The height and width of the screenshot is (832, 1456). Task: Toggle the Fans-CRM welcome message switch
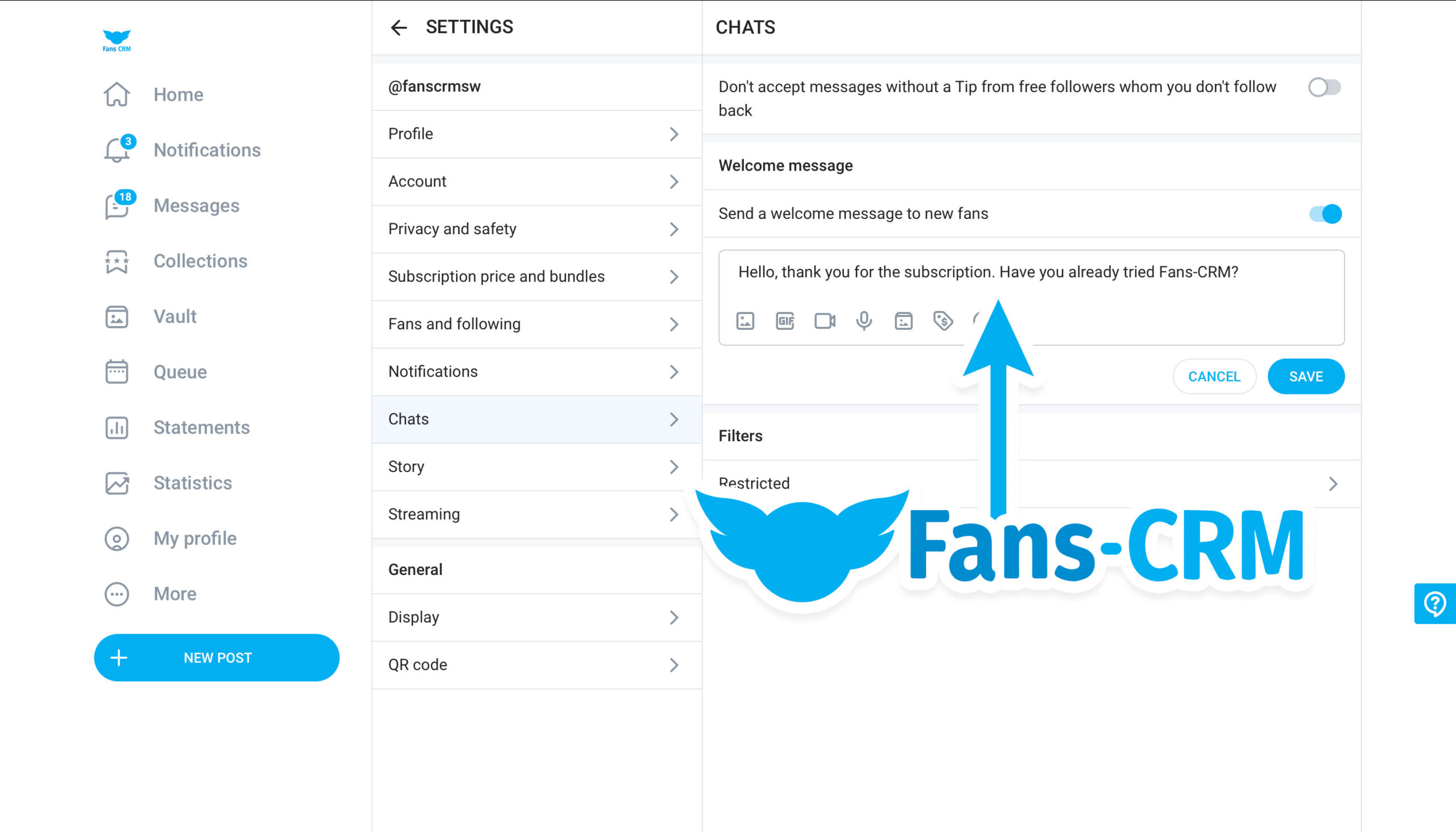(x=1325, y=214)
